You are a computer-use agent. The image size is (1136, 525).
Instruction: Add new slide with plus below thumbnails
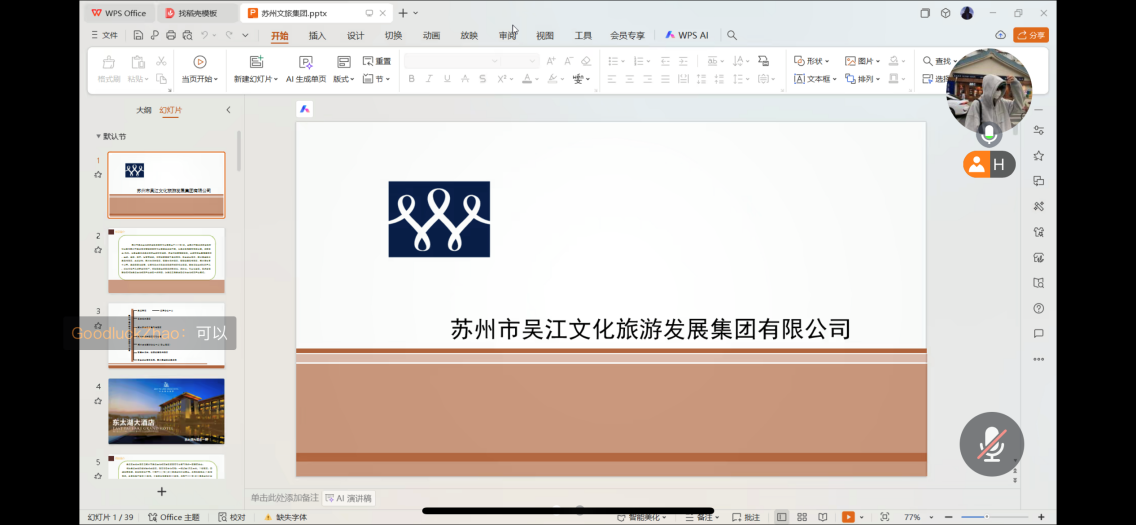point(162,492)
